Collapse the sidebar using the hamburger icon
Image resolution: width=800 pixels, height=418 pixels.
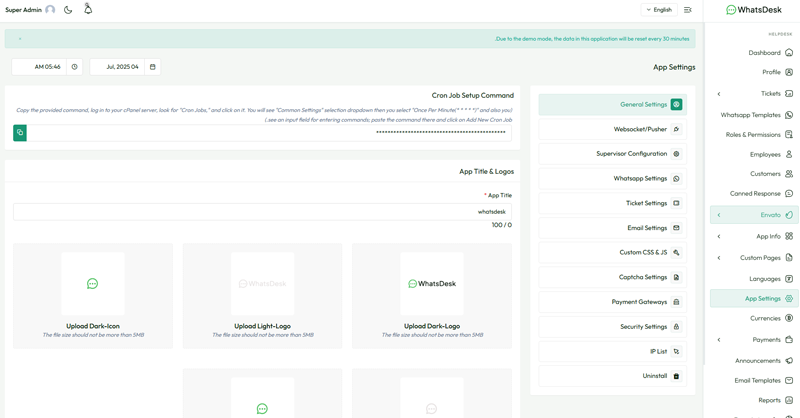tap(687, 10)
